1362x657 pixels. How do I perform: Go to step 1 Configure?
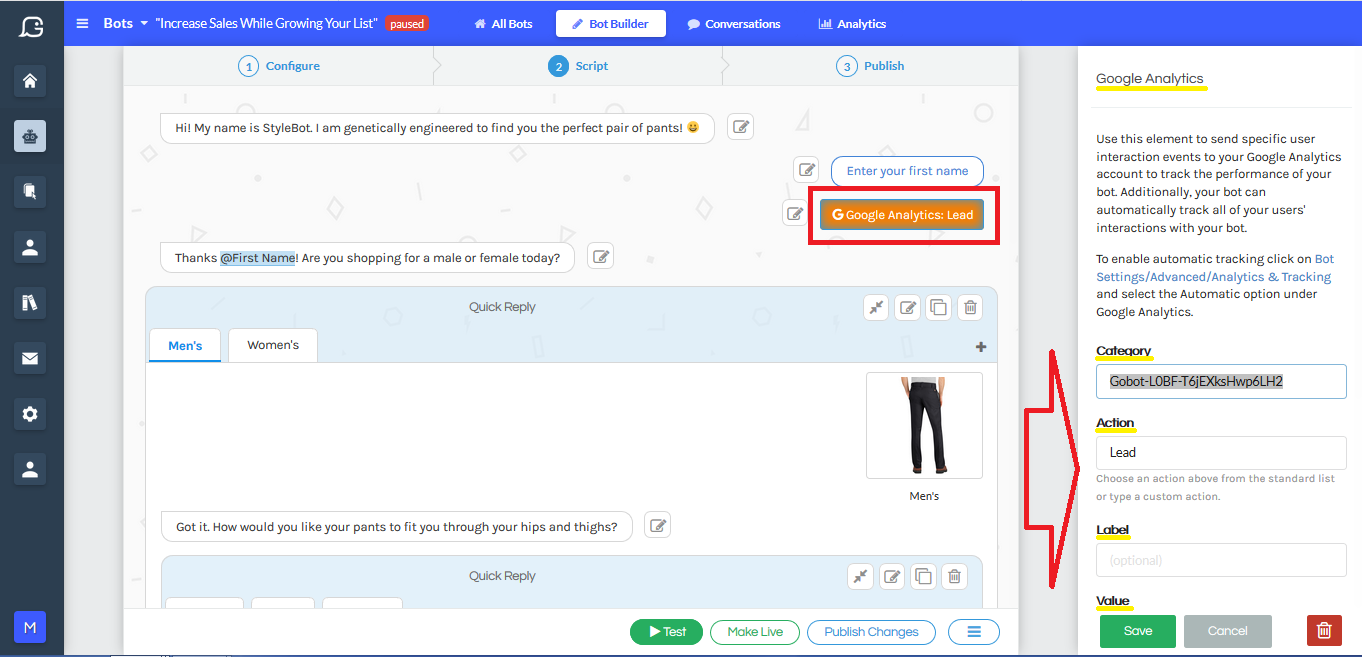pyautogui.click(x=279, y=66)
